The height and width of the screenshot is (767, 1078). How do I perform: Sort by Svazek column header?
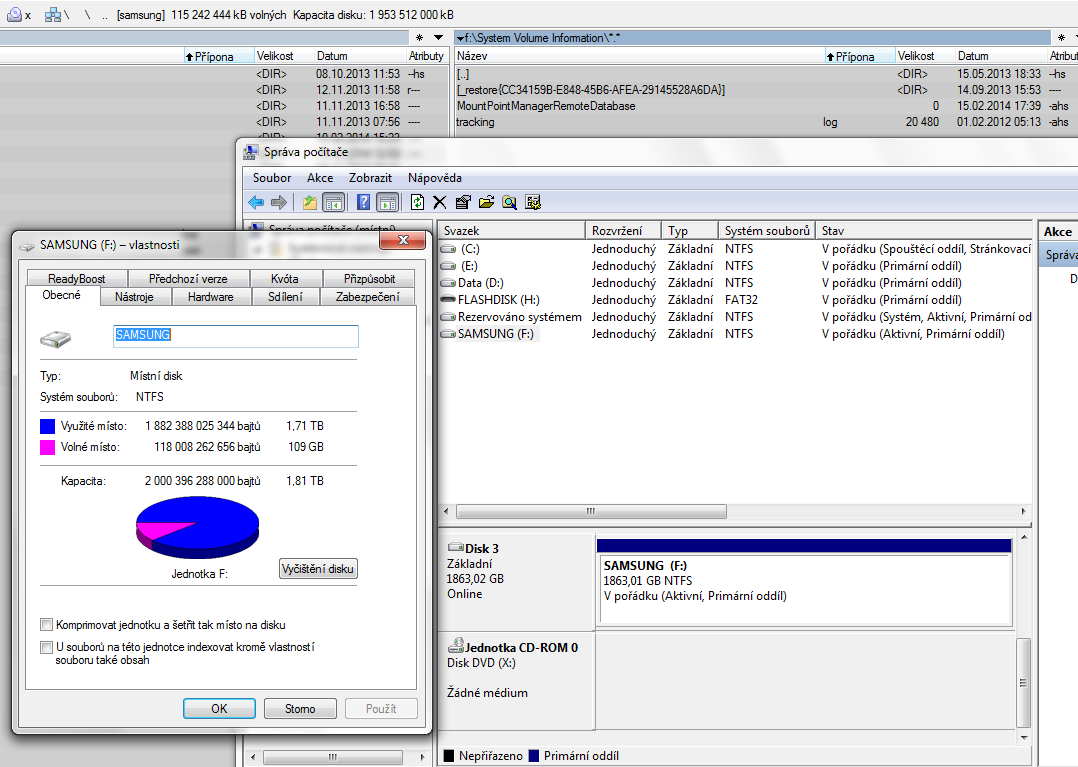(x=512, y=231)
